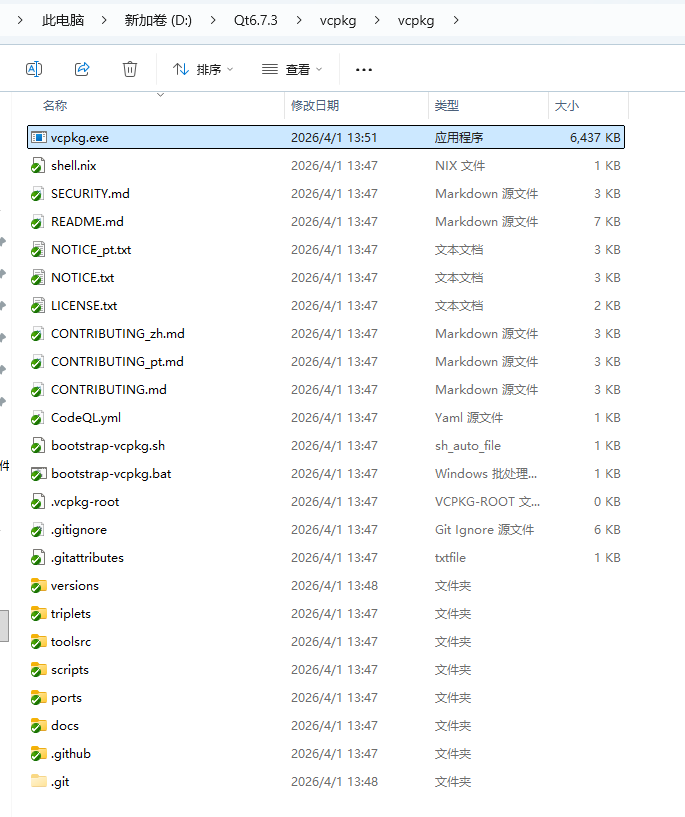The width and height of the screenshot is (685, 817).
Task: Click the NOTICE.txt file icon
Action: 38,278
